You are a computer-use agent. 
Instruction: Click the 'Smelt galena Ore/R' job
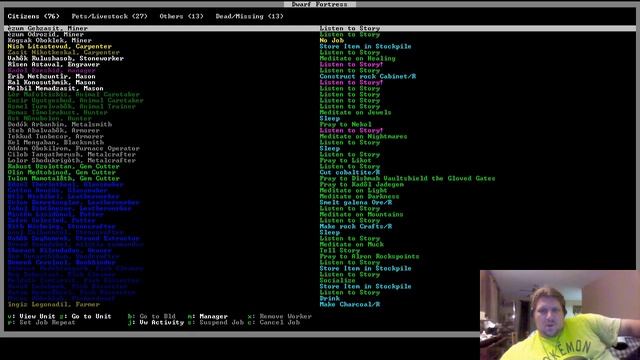[356, 202]
